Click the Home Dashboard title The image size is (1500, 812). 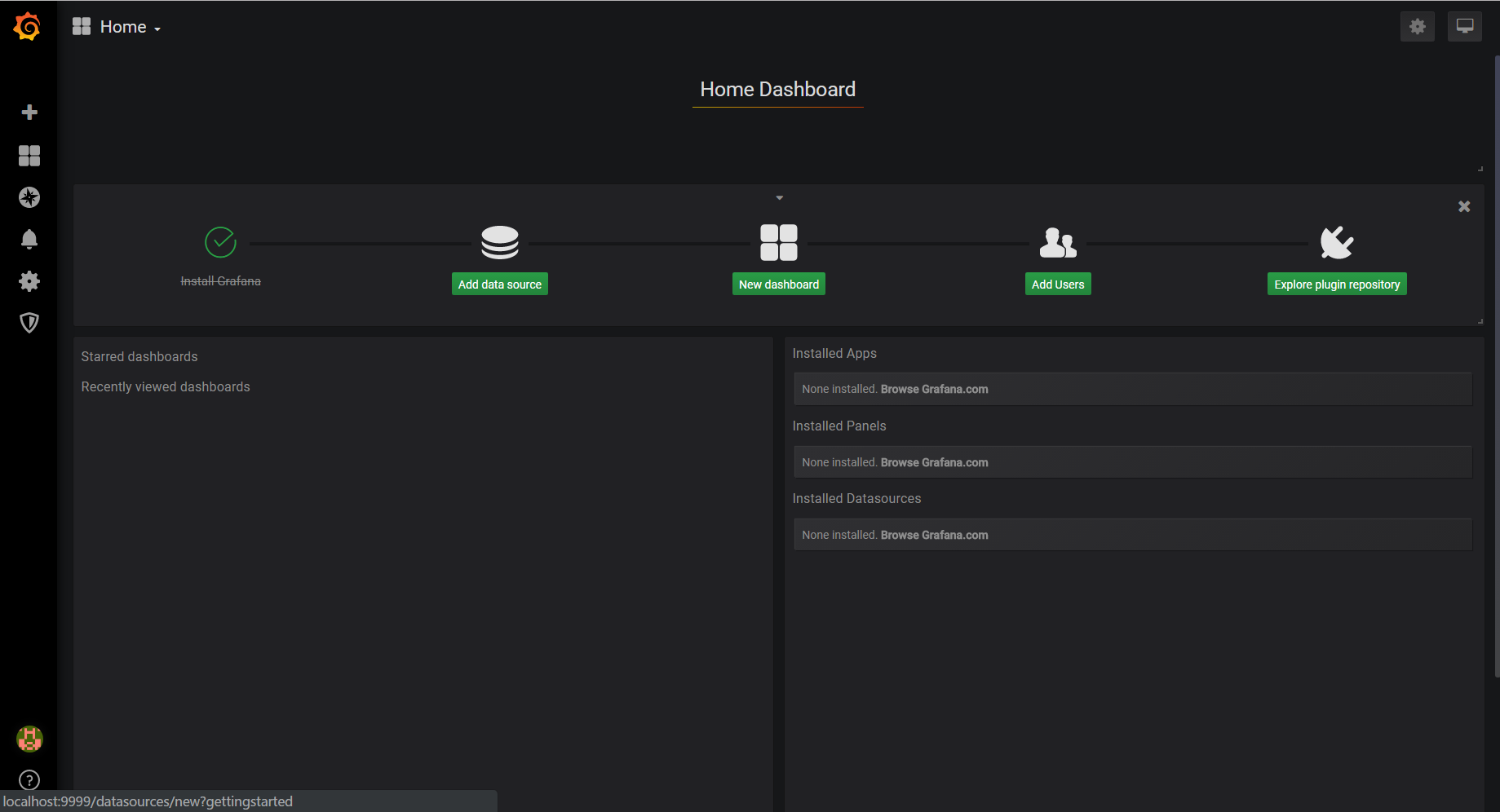[x=778, y=89]
